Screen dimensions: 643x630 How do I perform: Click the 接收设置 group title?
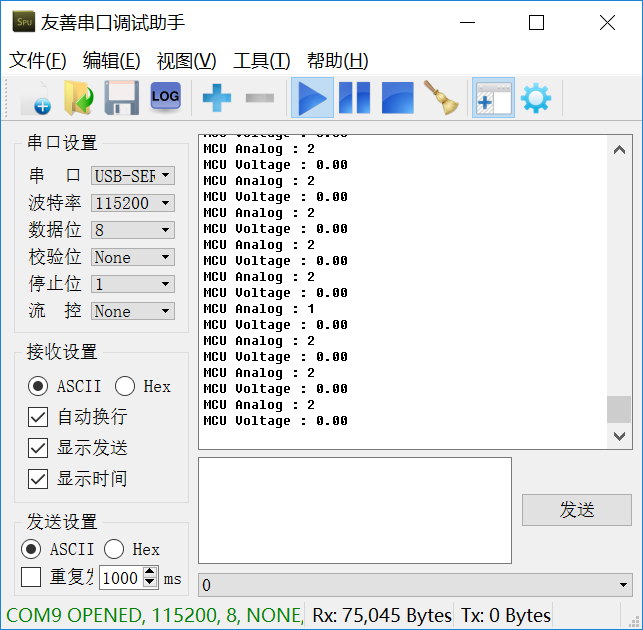pyautogui.click(x=62, y=352)
